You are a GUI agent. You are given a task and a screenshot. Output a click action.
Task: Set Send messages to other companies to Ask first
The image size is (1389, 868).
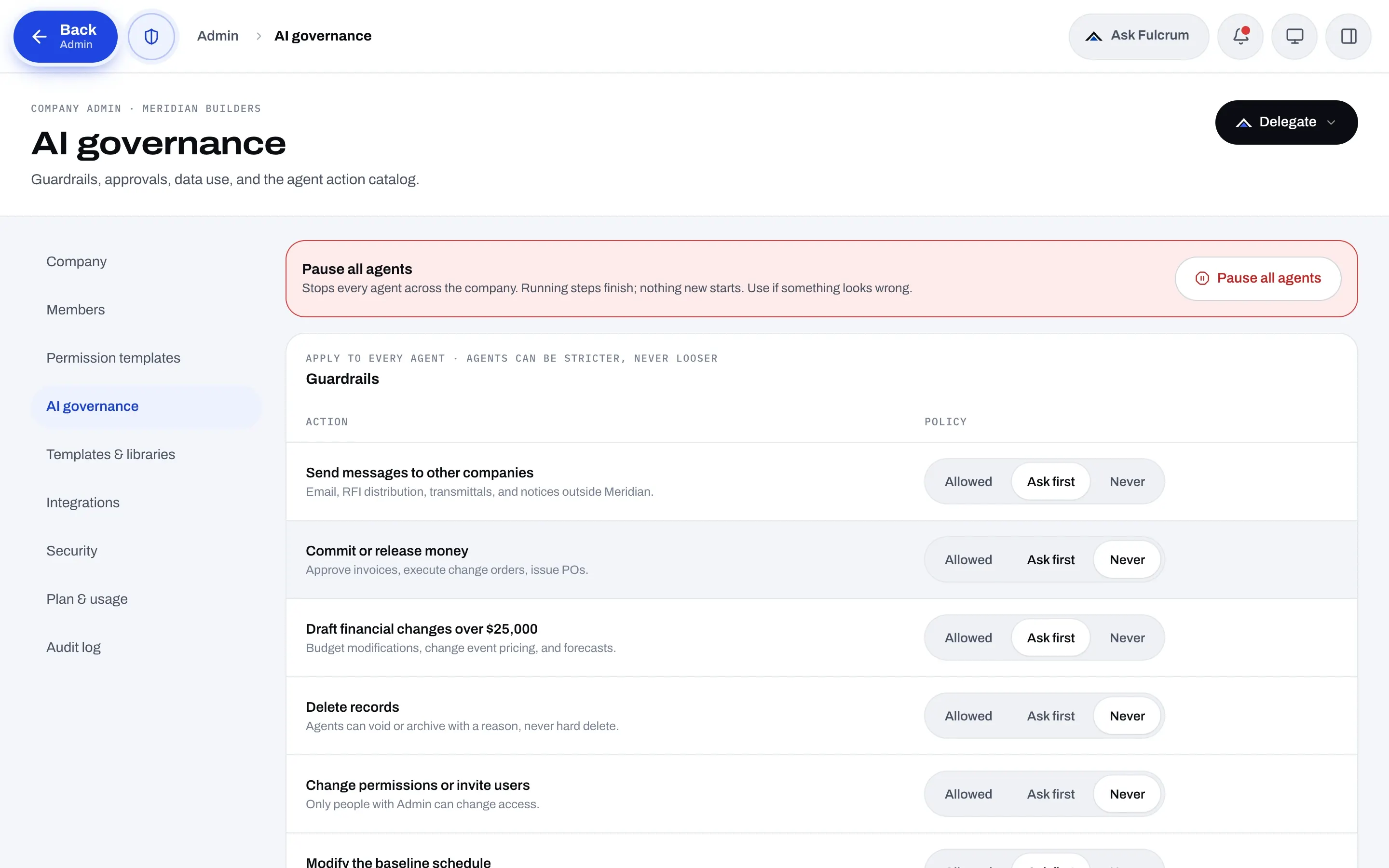pyautogui.click(x=1050, y=482)
